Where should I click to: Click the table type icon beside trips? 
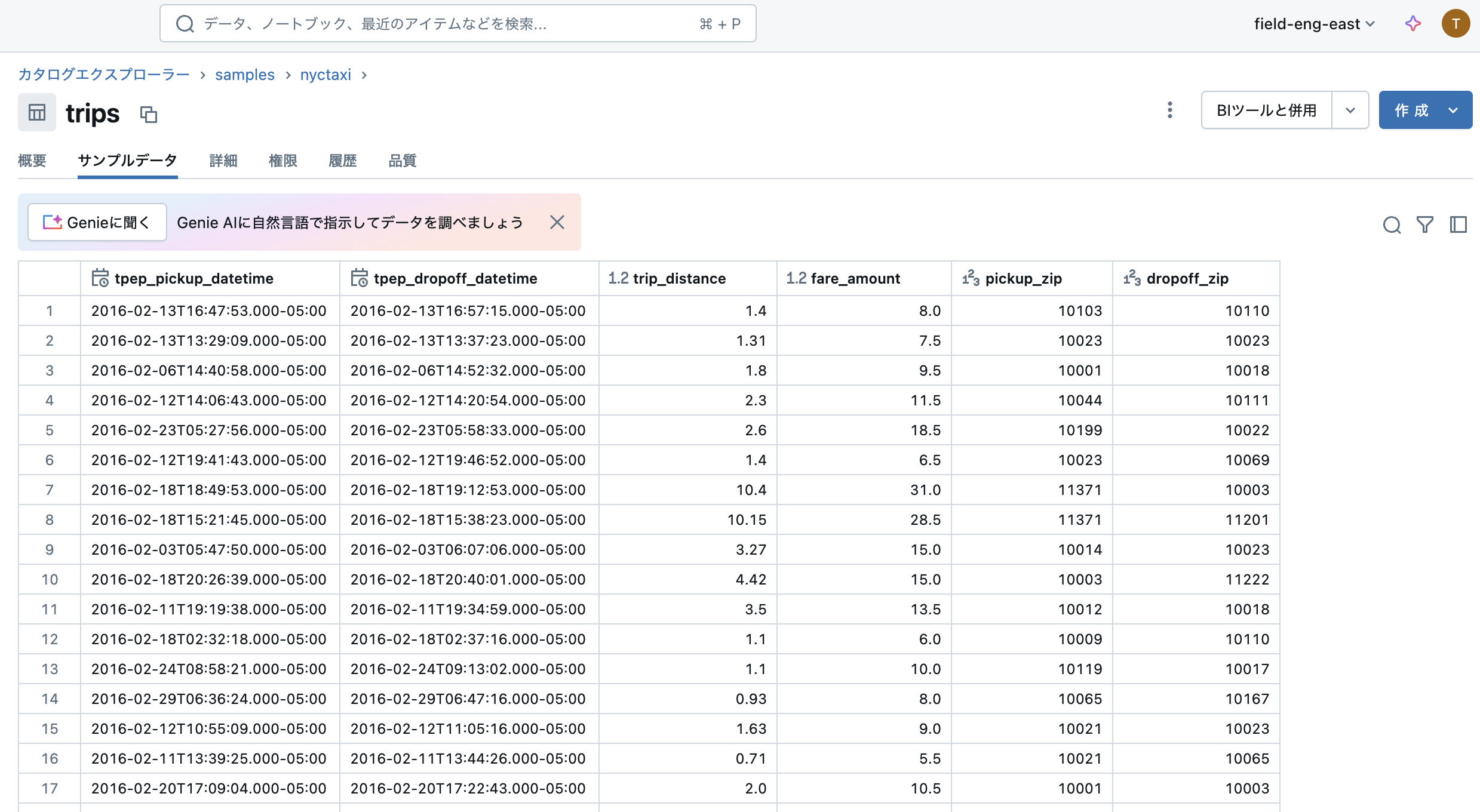pos(36,112)
